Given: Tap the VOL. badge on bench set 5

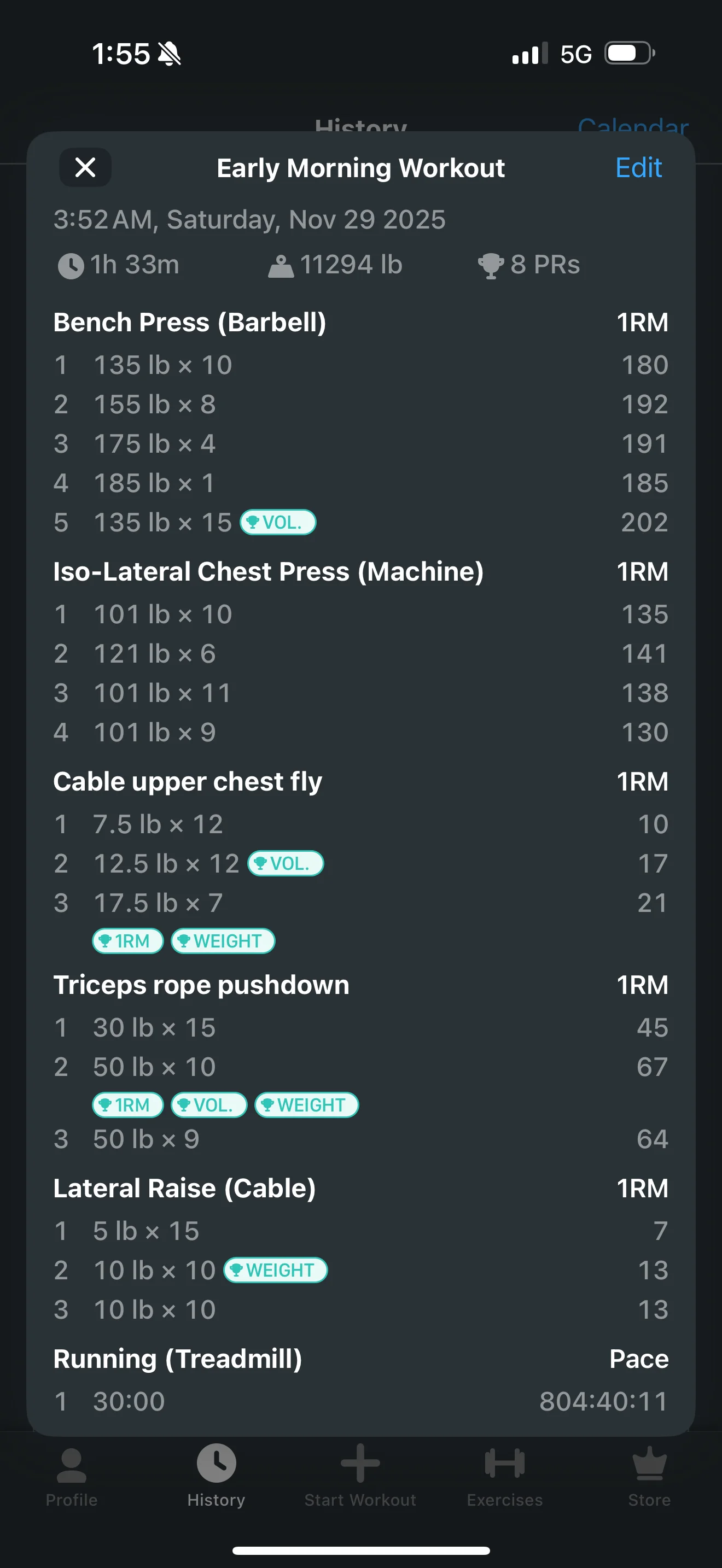Looking at the screenshot, I should click(x=278, y=522).
